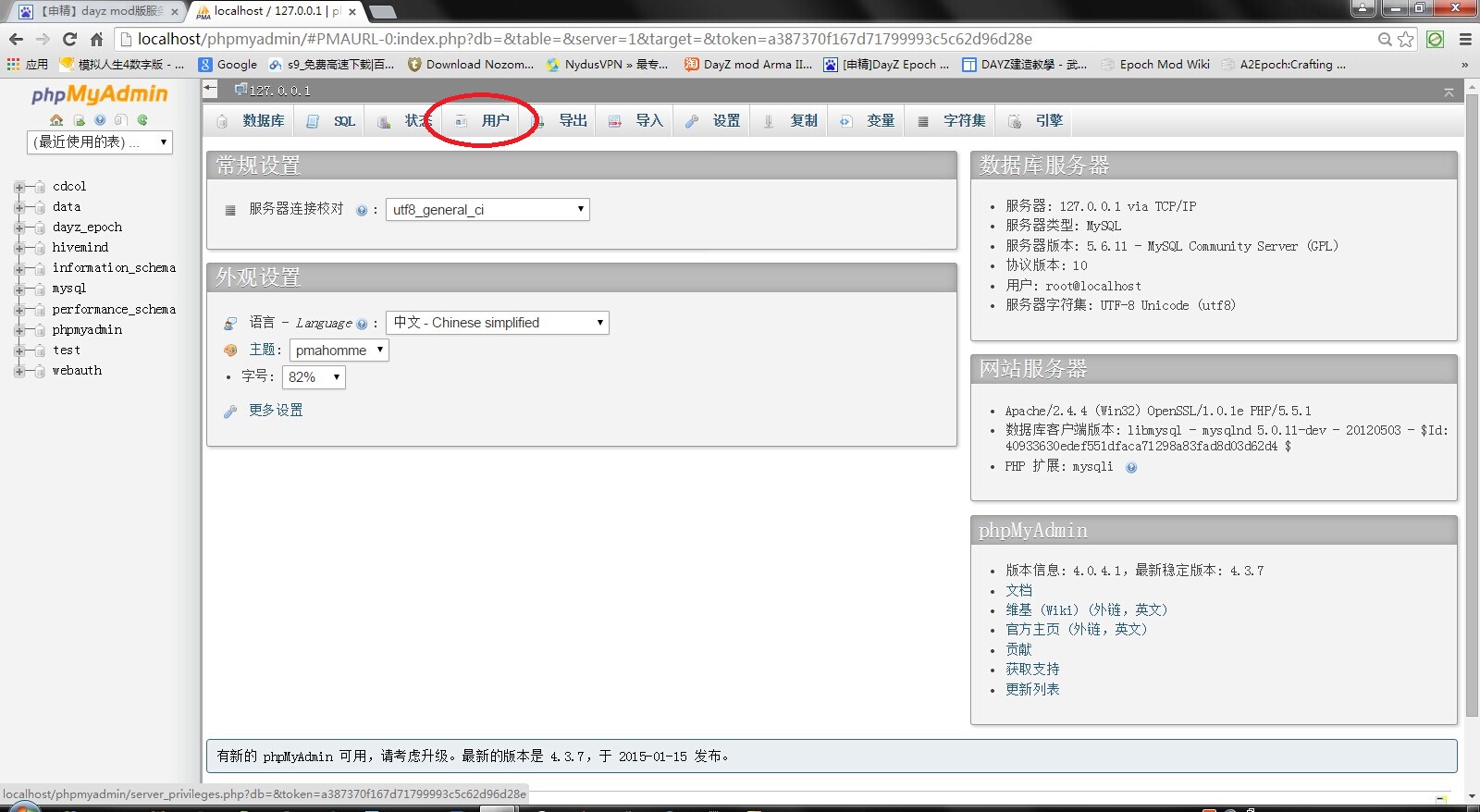Screen dimensions: 1480x812
Task: Expand the hivemind database tree node
Action: [19, 248]
